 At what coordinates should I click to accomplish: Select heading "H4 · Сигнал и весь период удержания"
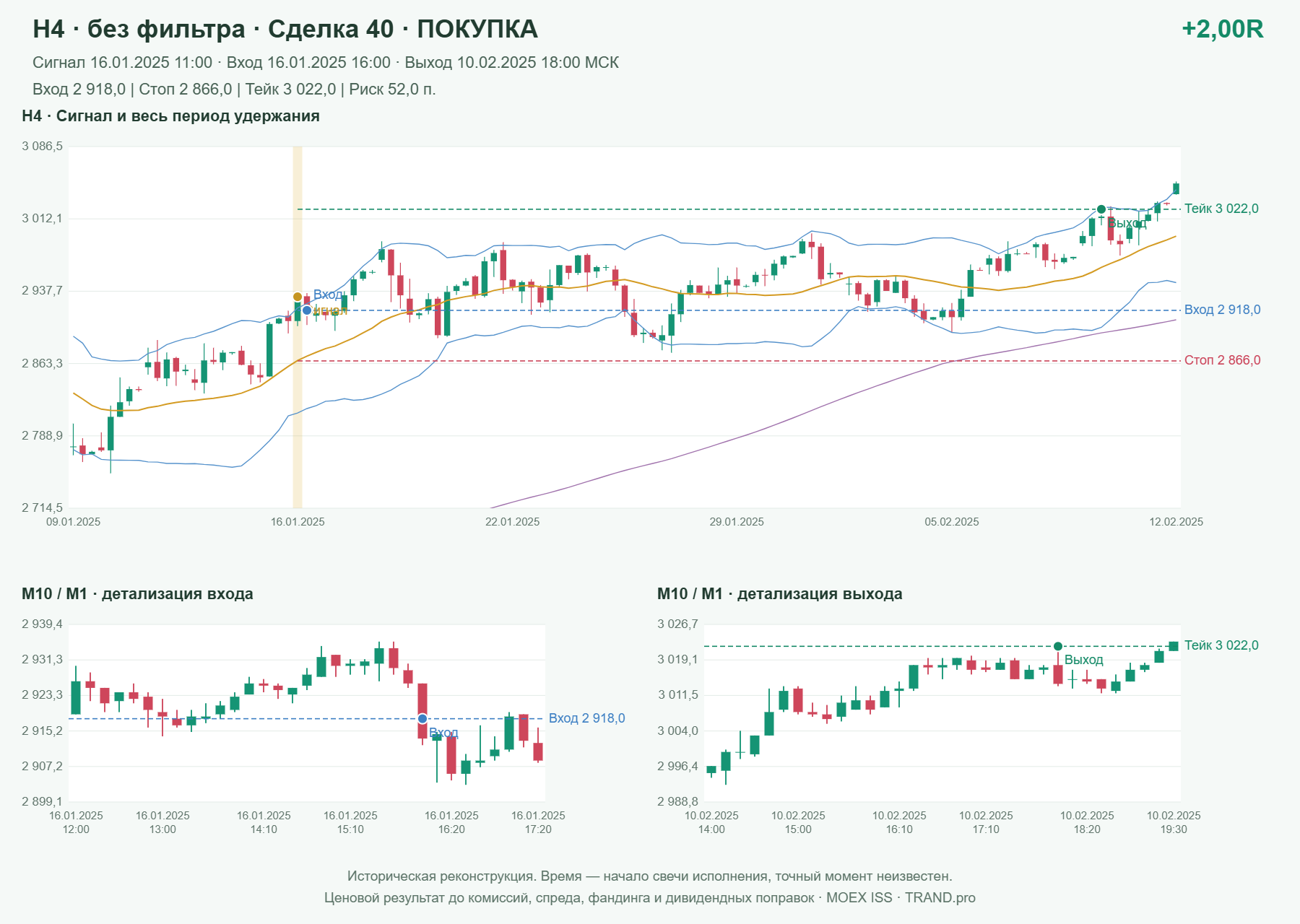(170, 116)
